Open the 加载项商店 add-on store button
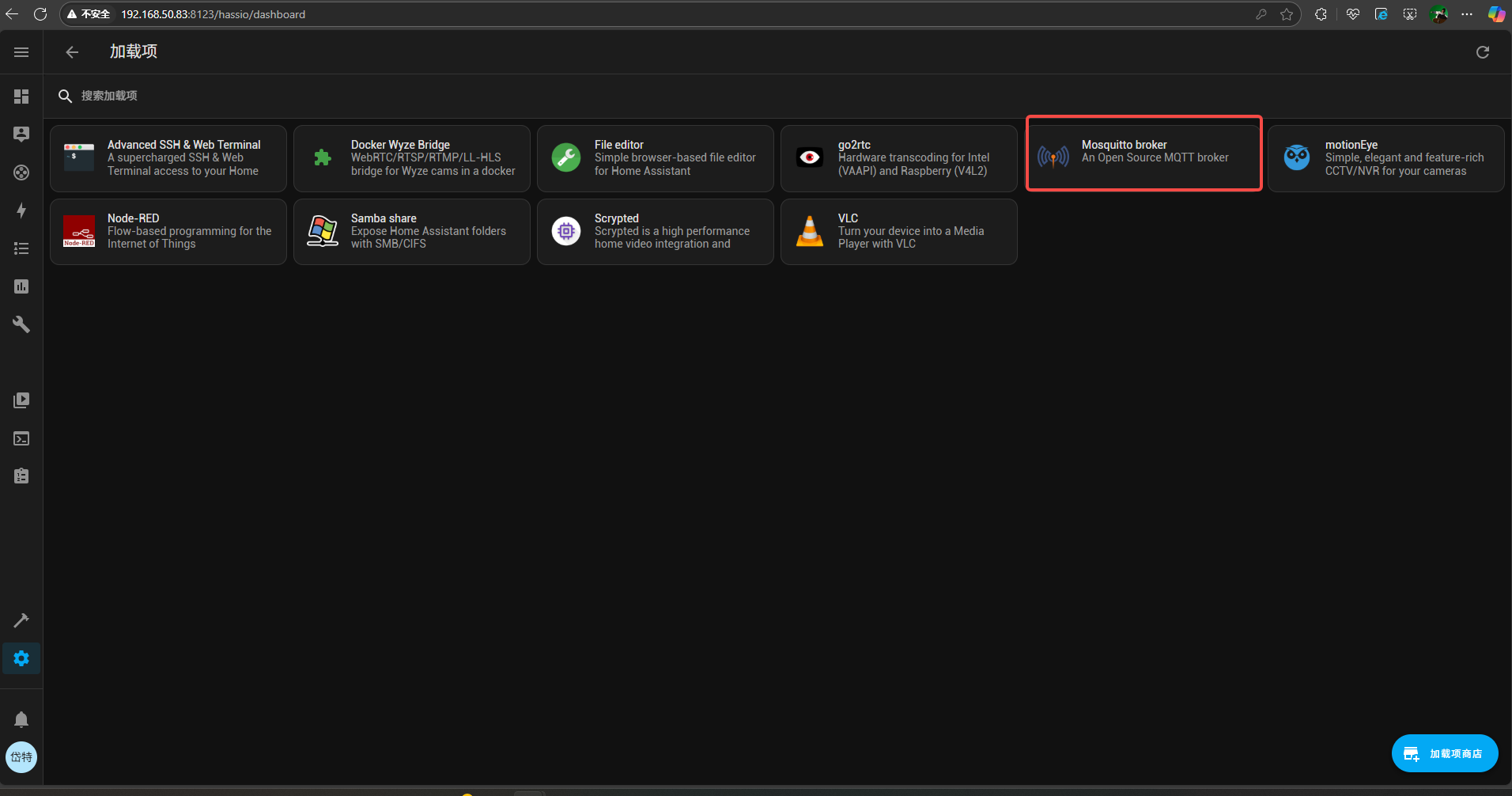Viewport: 1512px width, 796px height. tap(1444, 753)
